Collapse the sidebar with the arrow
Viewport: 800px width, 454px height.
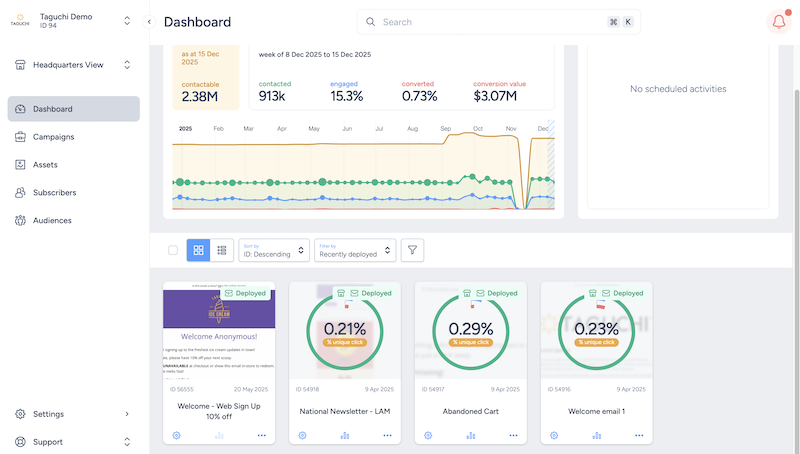point(149,21)
